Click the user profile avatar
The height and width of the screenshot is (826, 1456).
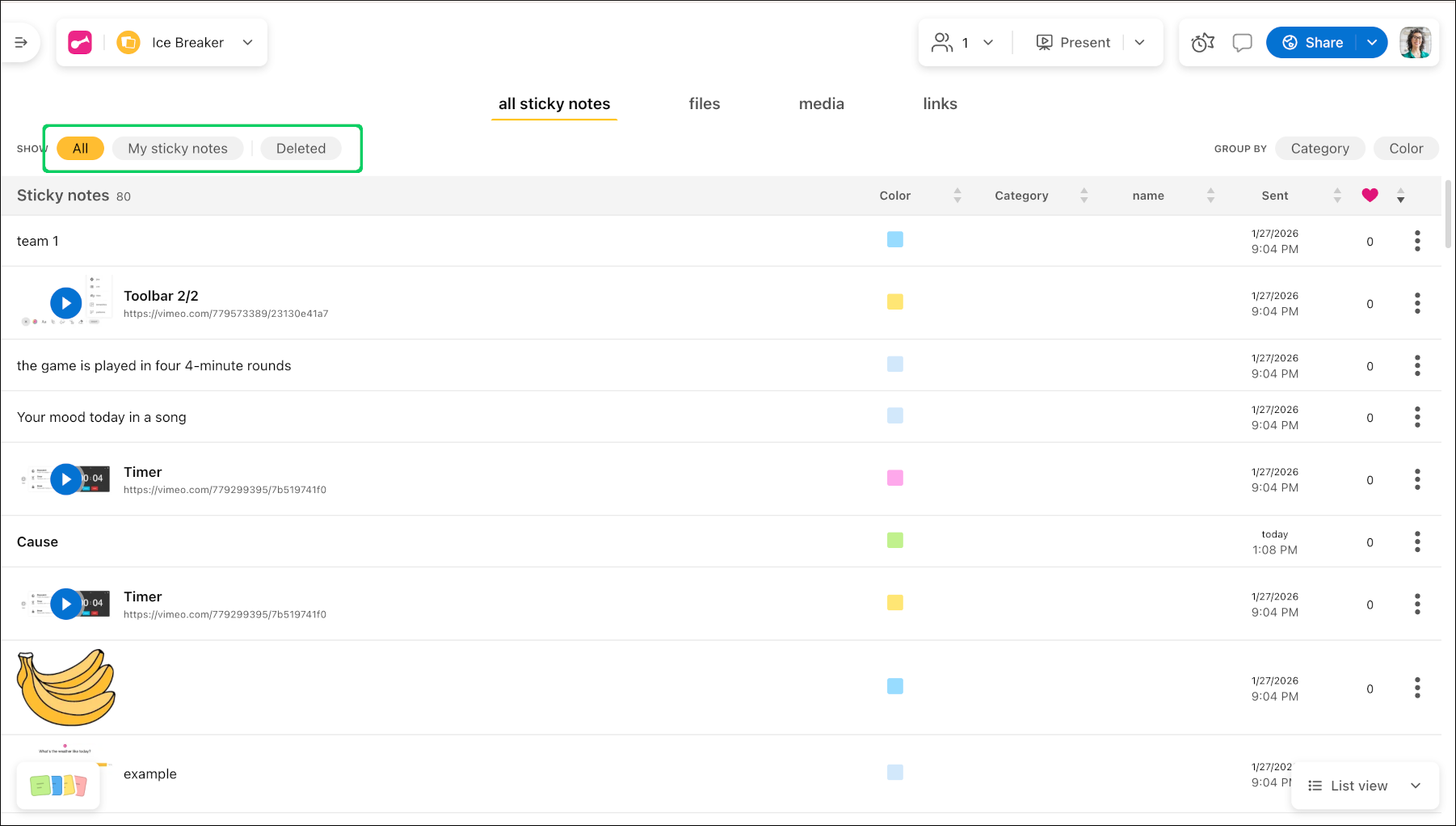coord(1415,43)
